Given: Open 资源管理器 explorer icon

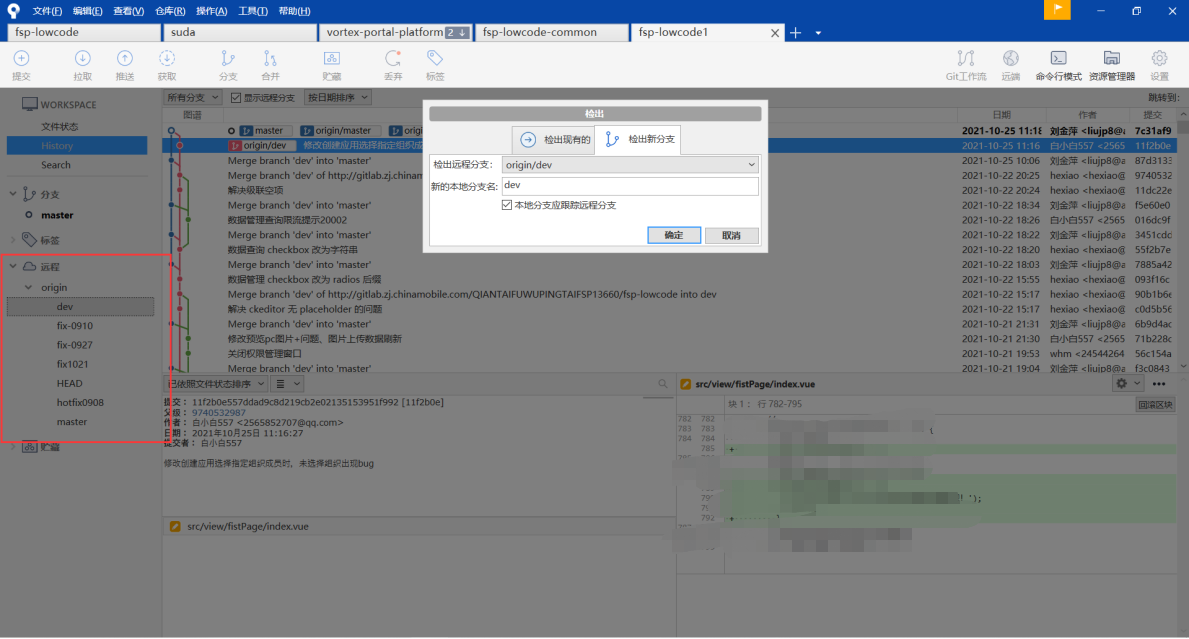Looking at the screenshot, I should pos(1112,58).
